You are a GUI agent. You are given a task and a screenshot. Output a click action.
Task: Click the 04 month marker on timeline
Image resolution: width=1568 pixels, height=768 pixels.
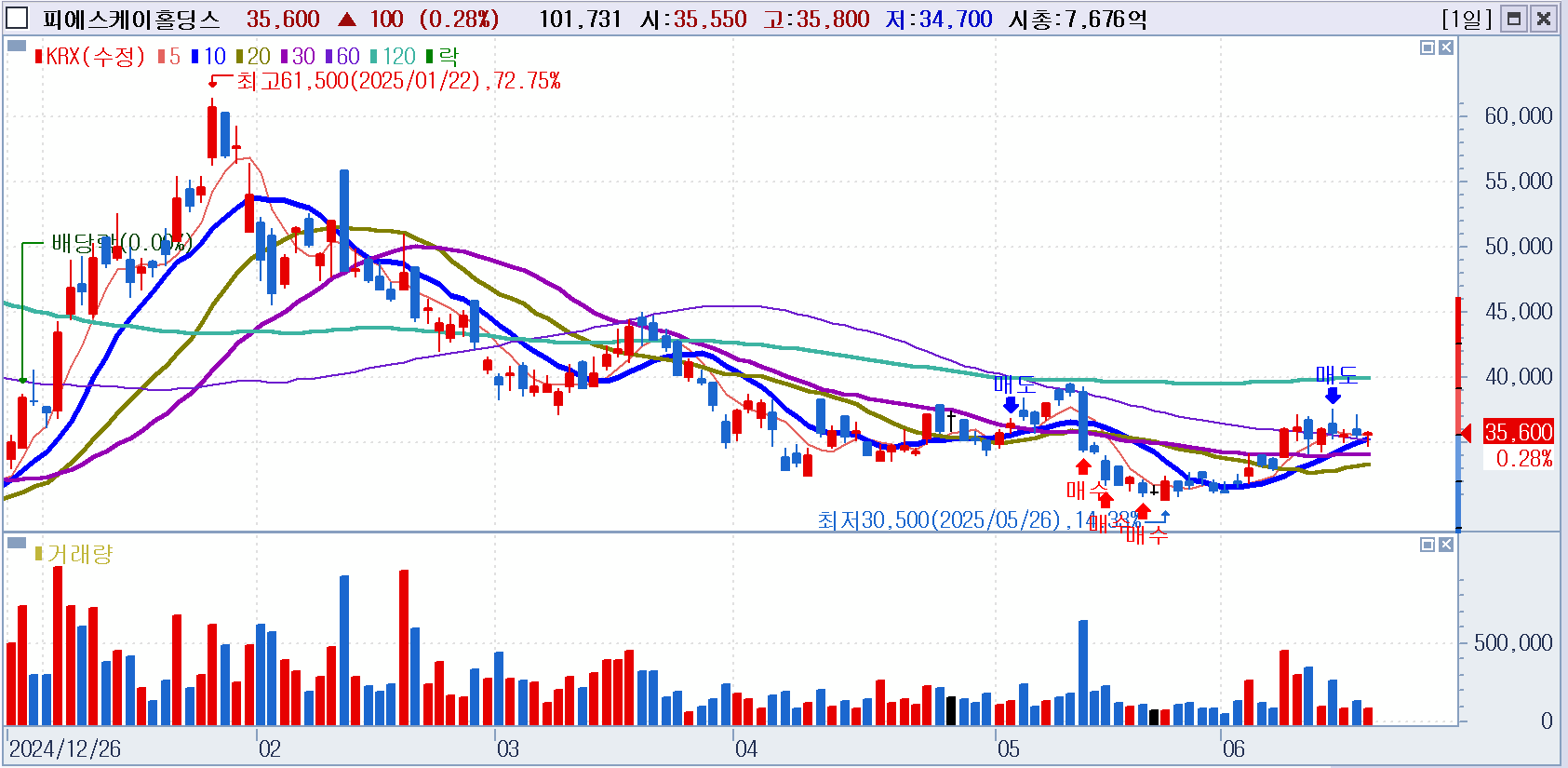coord(746,749)
